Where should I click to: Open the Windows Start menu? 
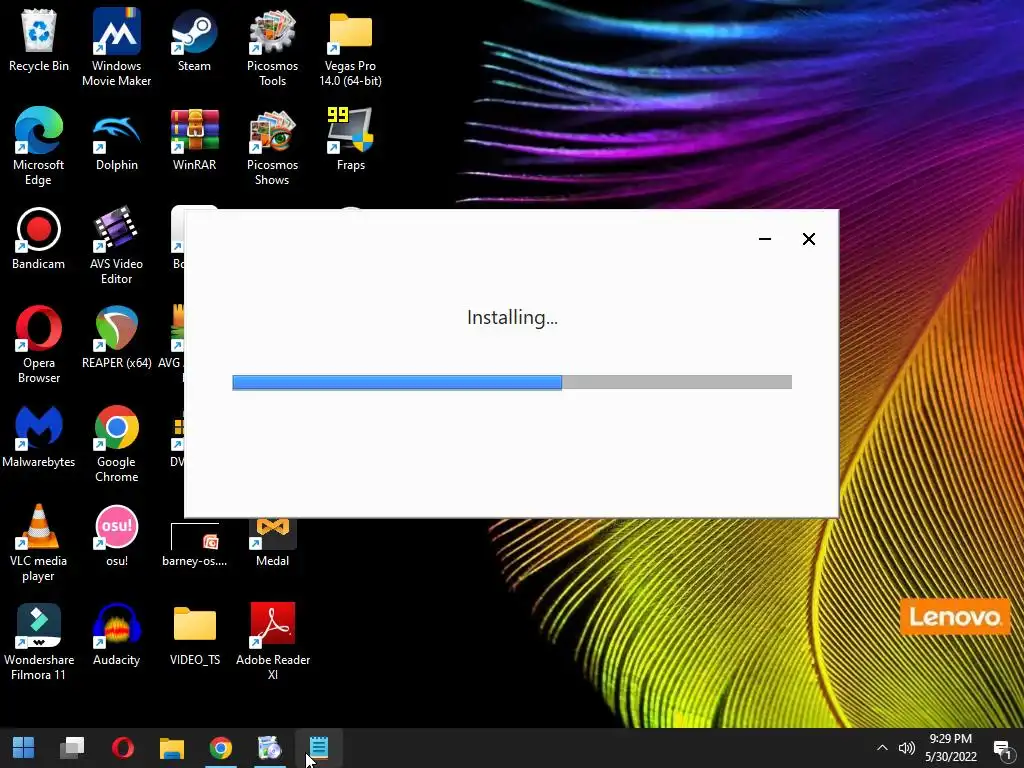click(x=24, y=748)
